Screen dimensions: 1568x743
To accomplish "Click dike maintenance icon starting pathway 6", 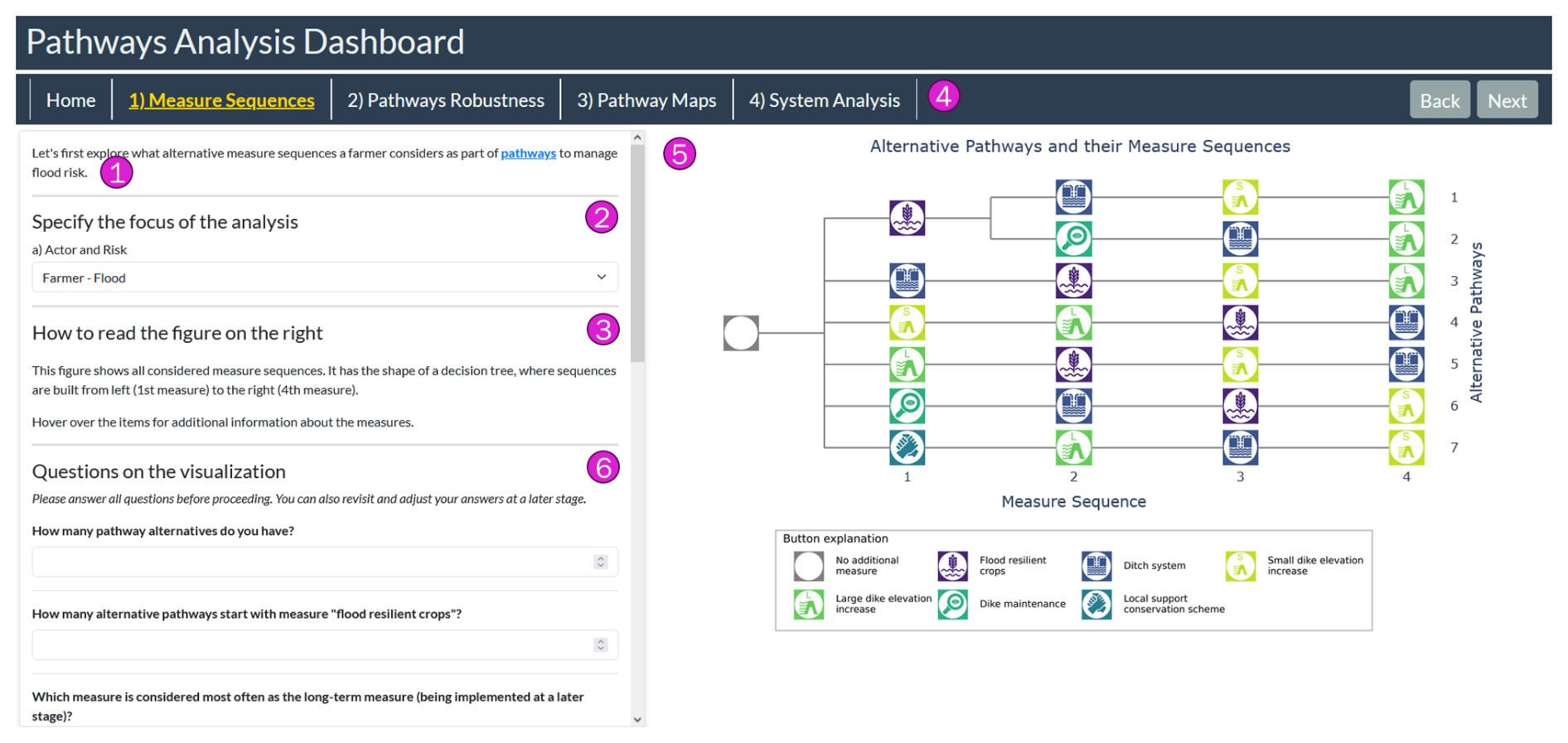I will point(907,406).
